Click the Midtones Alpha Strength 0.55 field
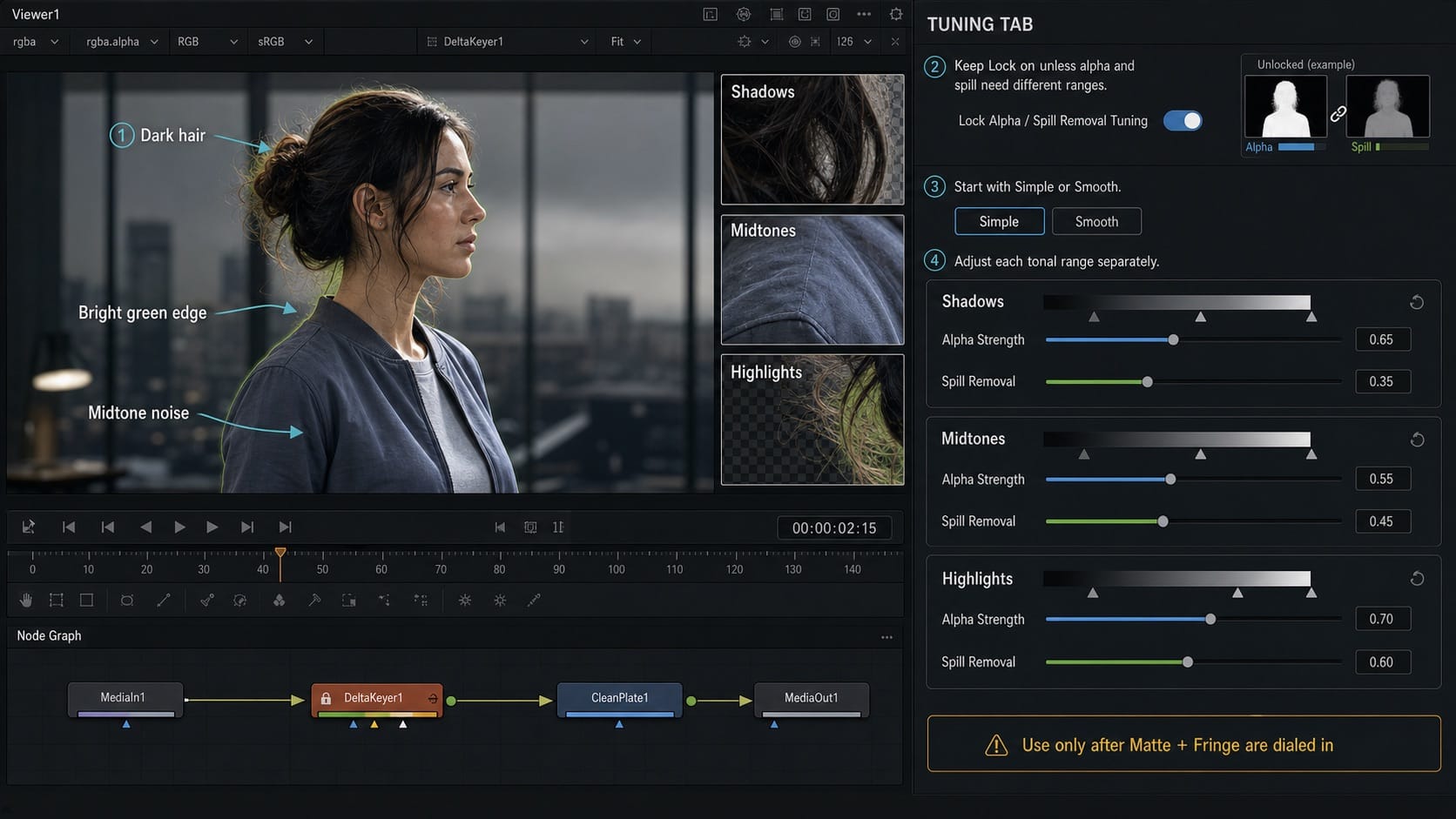The image size is (1456, 819). point(1383,480)
